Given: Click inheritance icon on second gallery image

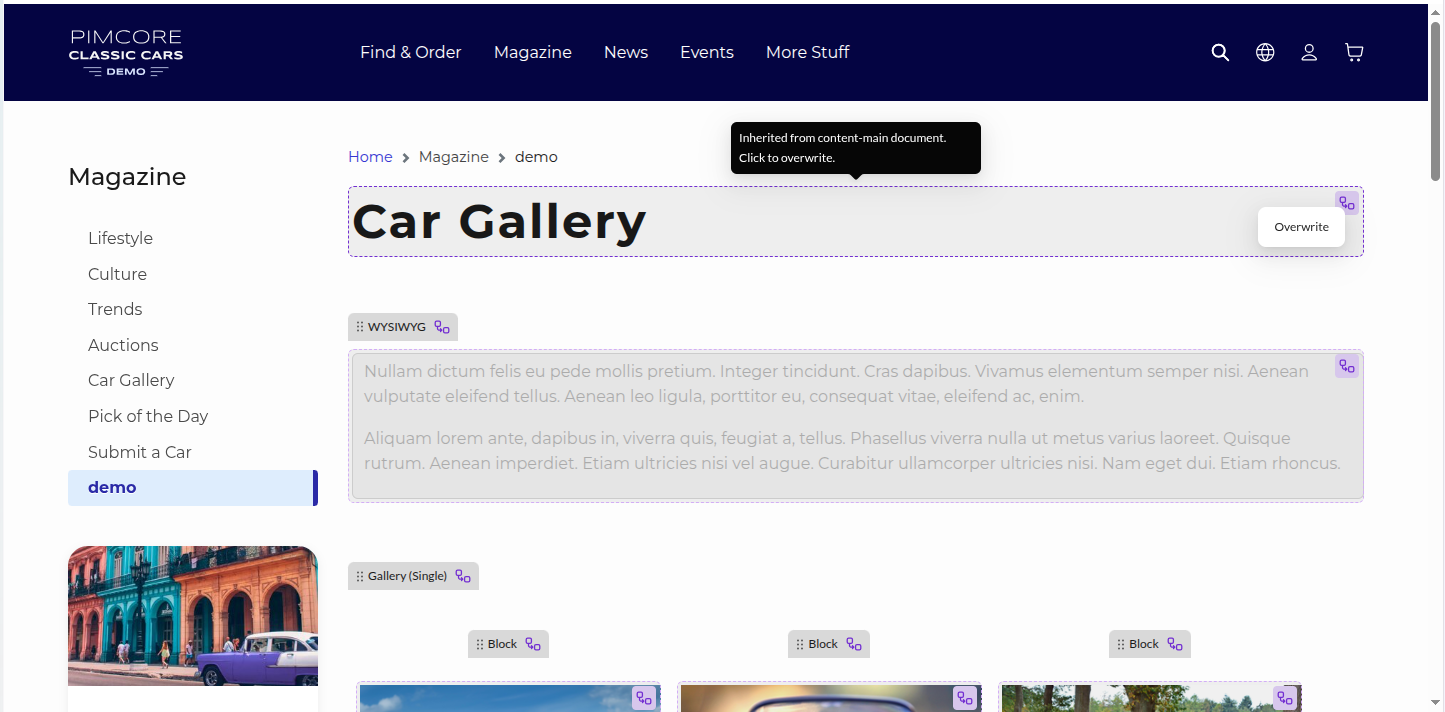Looking at the screenshot, I should (x=965, y=698).
